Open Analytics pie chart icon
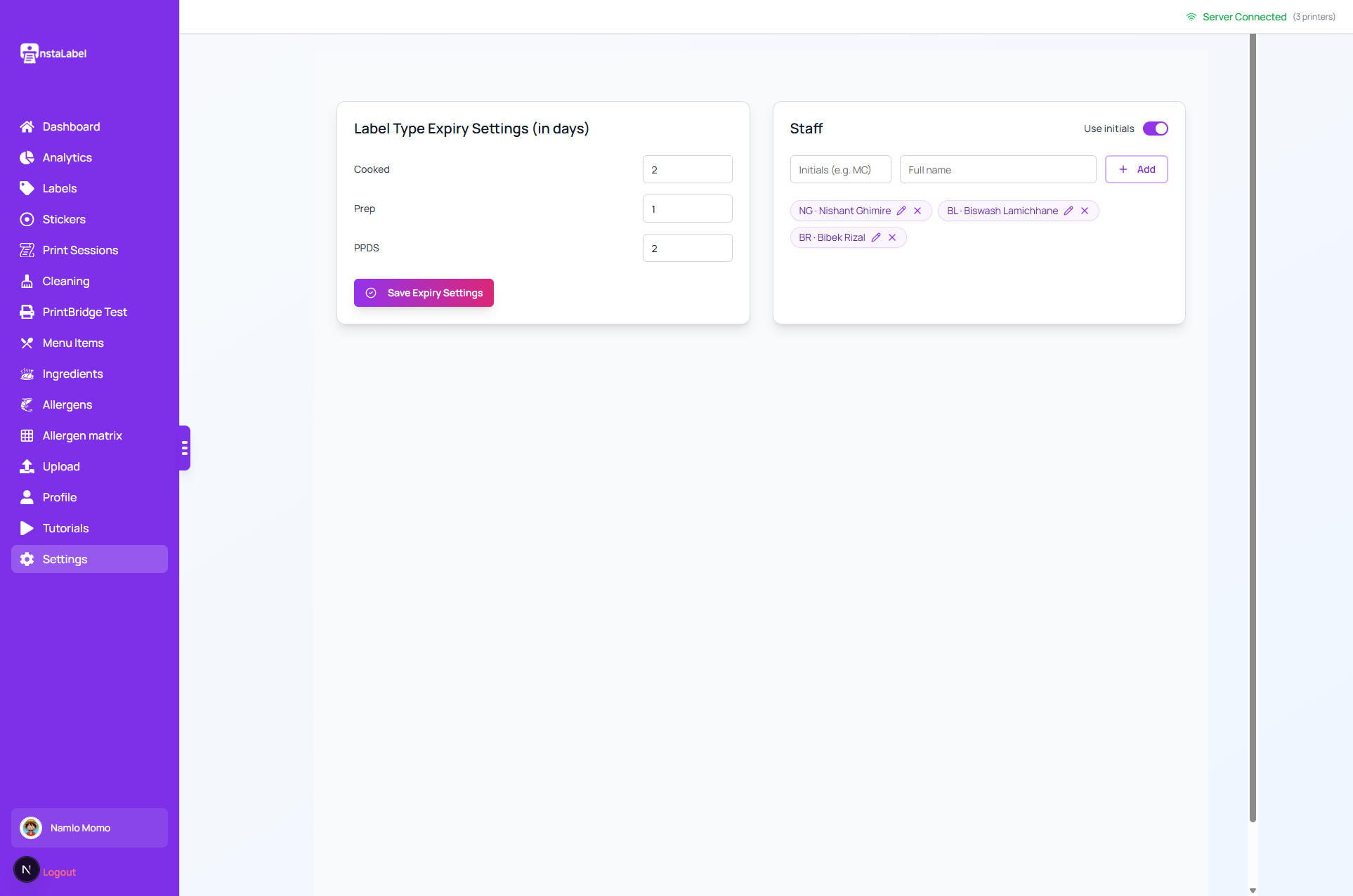Image resolution: width=1353 pixels, height=896 pixels. pos(27,157)
